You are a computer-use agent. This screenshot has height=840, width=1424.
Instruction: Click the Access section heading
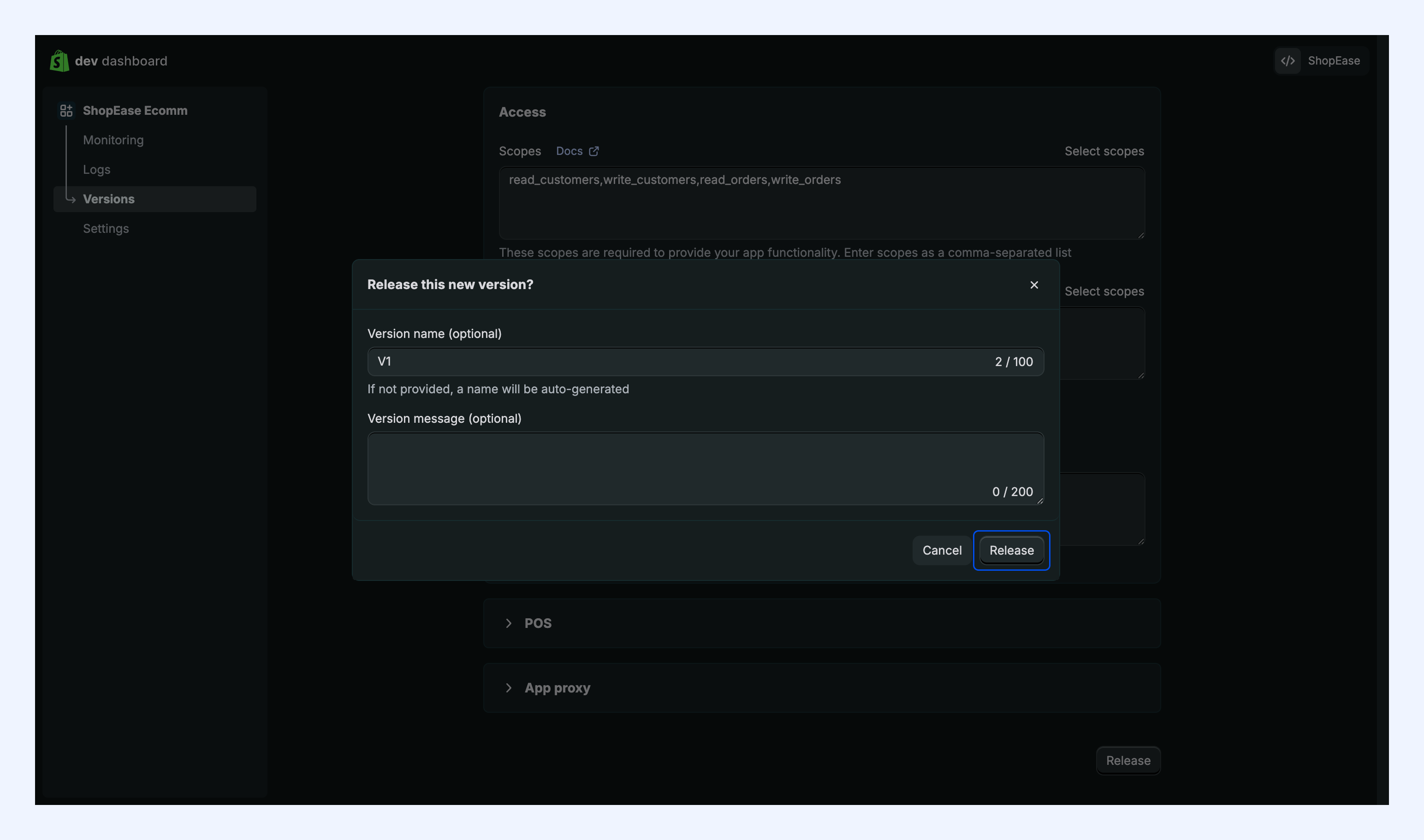point(522,112)
